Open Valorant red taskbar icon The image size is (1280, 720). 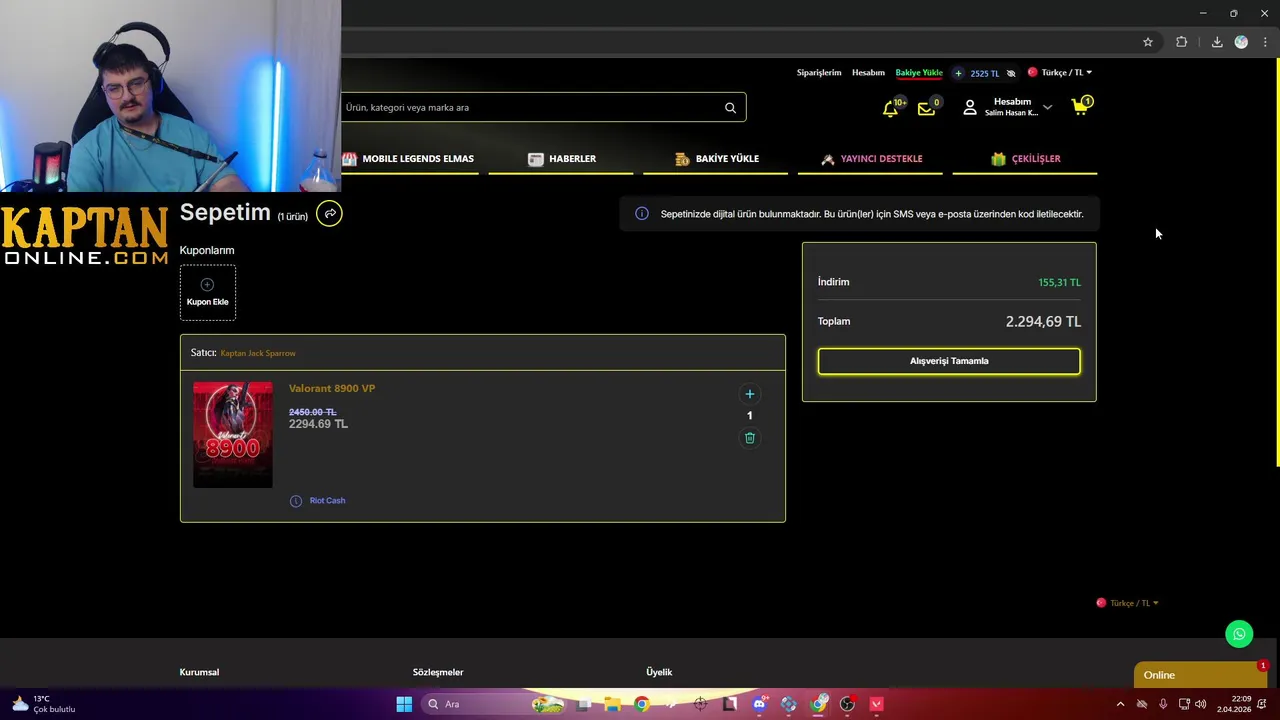pyautogui.click(x=877, y=704)
